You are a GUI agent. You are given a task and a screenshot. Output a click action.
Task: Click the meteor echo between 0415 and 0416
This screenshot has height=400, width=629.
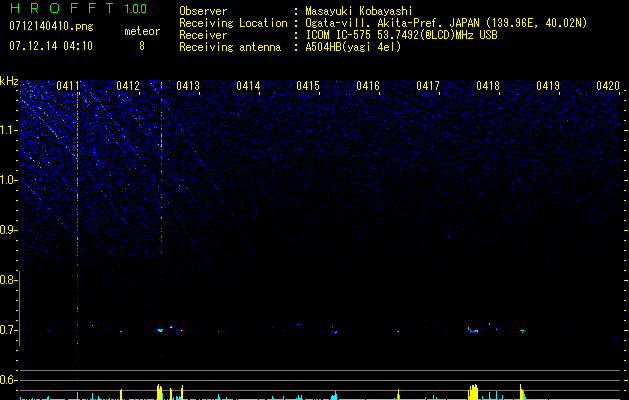334,331
